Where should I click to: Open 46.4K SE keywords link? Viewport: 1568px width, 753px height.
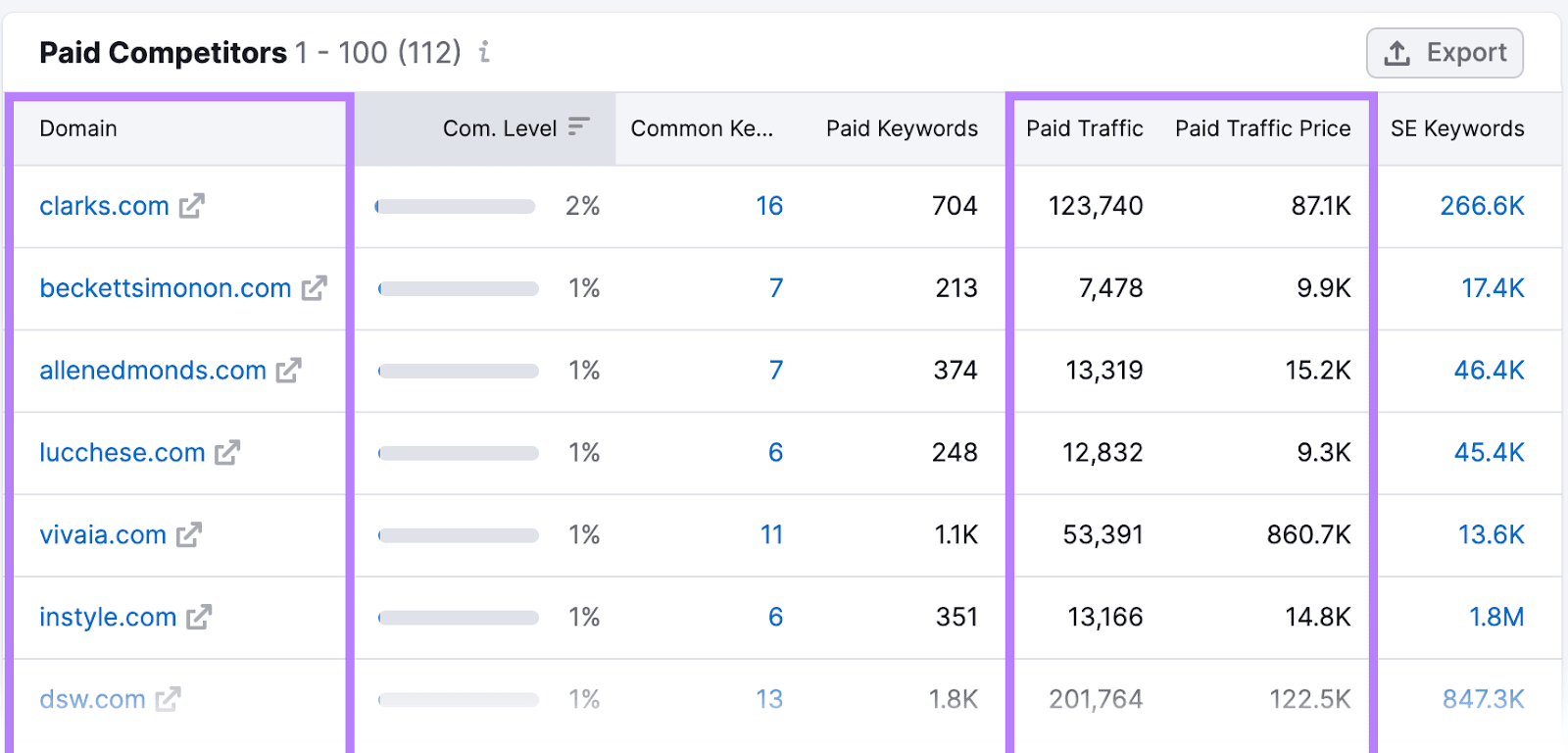pos(1490,371)
